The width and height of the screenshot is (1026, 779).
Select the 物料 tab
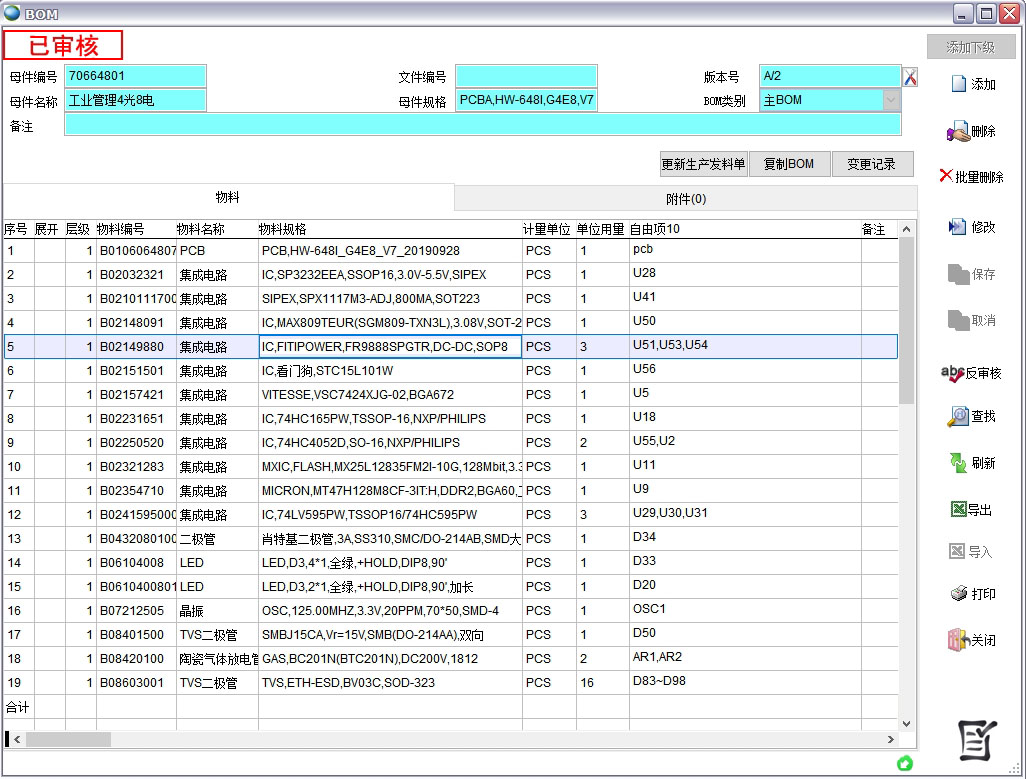(228, 198)
